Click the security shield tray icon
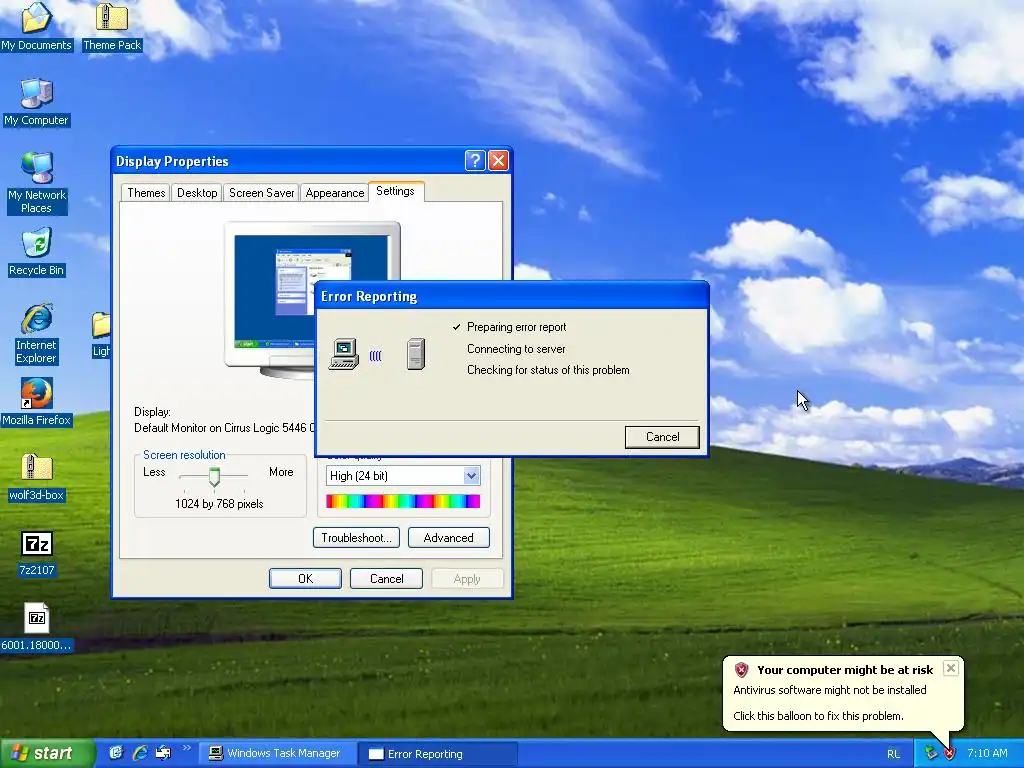 tap(950, 754)
